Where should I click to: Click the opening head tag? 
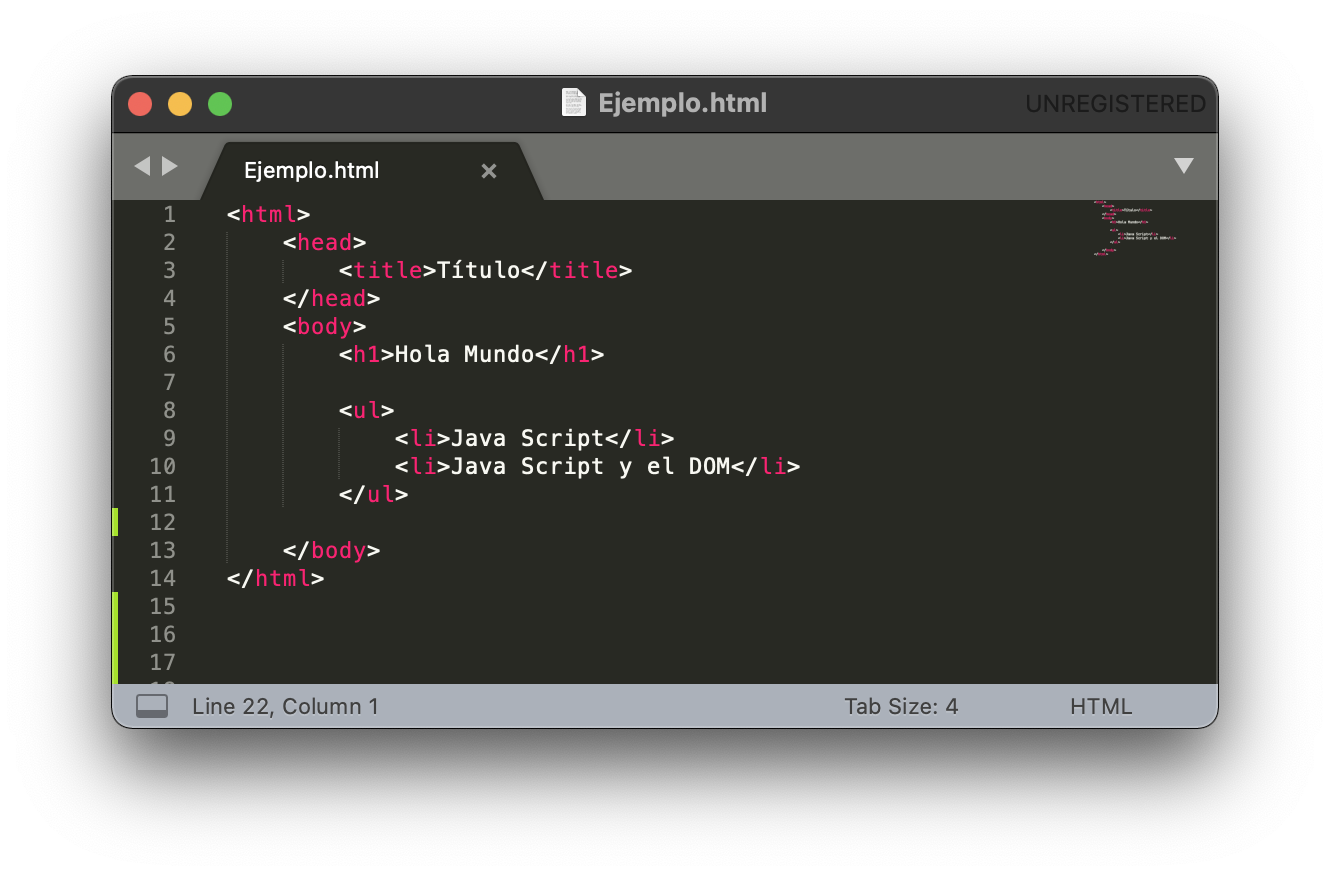(325, 242)
